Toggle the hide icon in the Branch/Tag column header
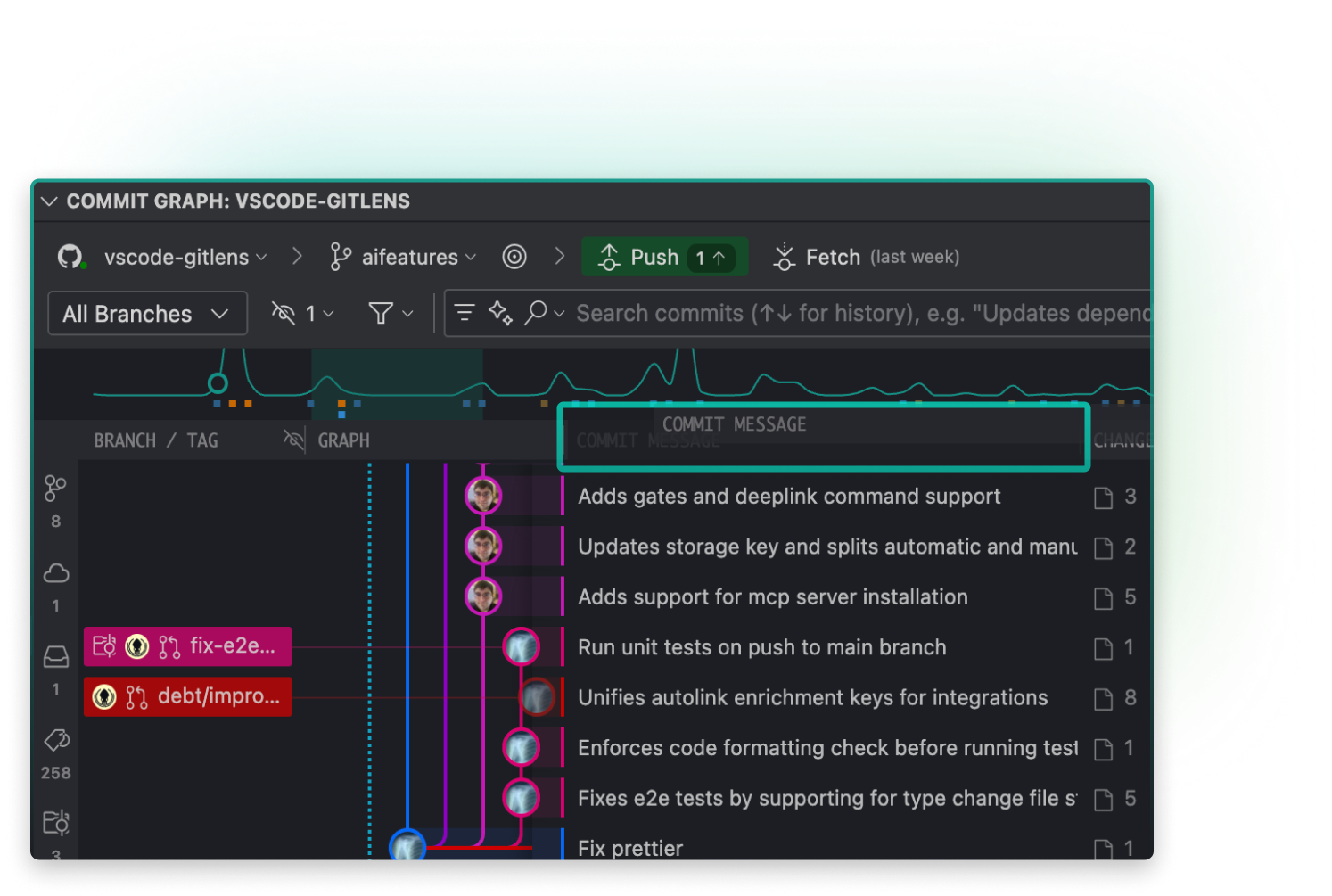The image size is (1332, 896). pos(292,439)
